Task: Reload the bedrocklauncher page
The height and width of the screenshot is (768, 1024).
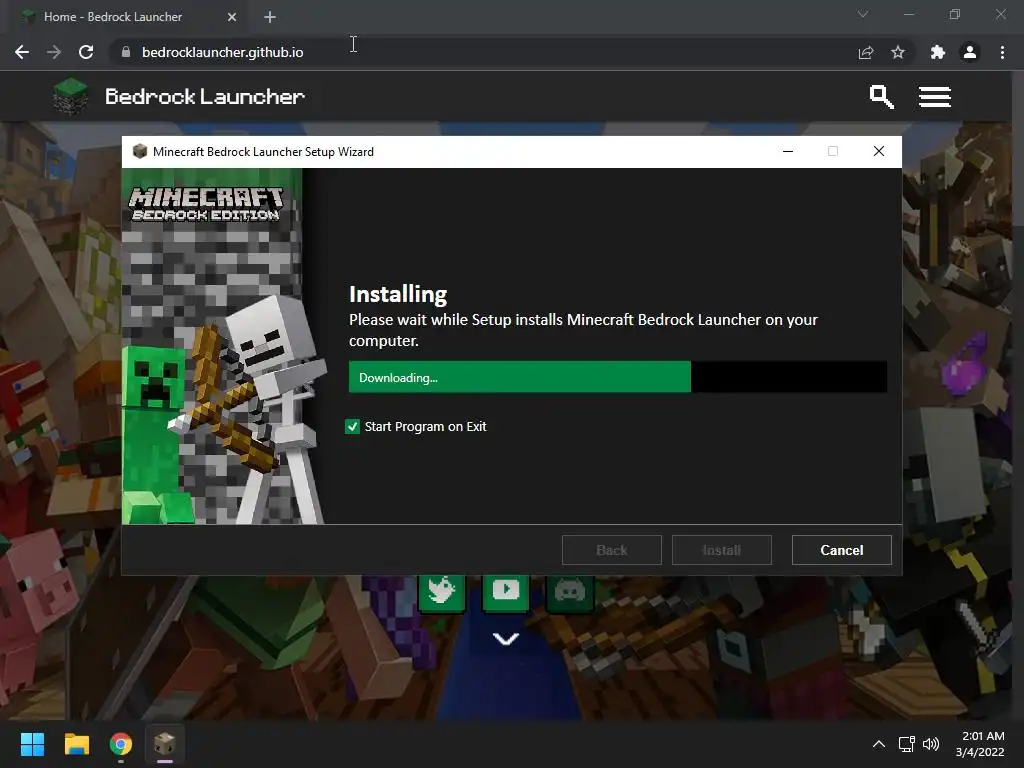Action: tap(86, 52)
